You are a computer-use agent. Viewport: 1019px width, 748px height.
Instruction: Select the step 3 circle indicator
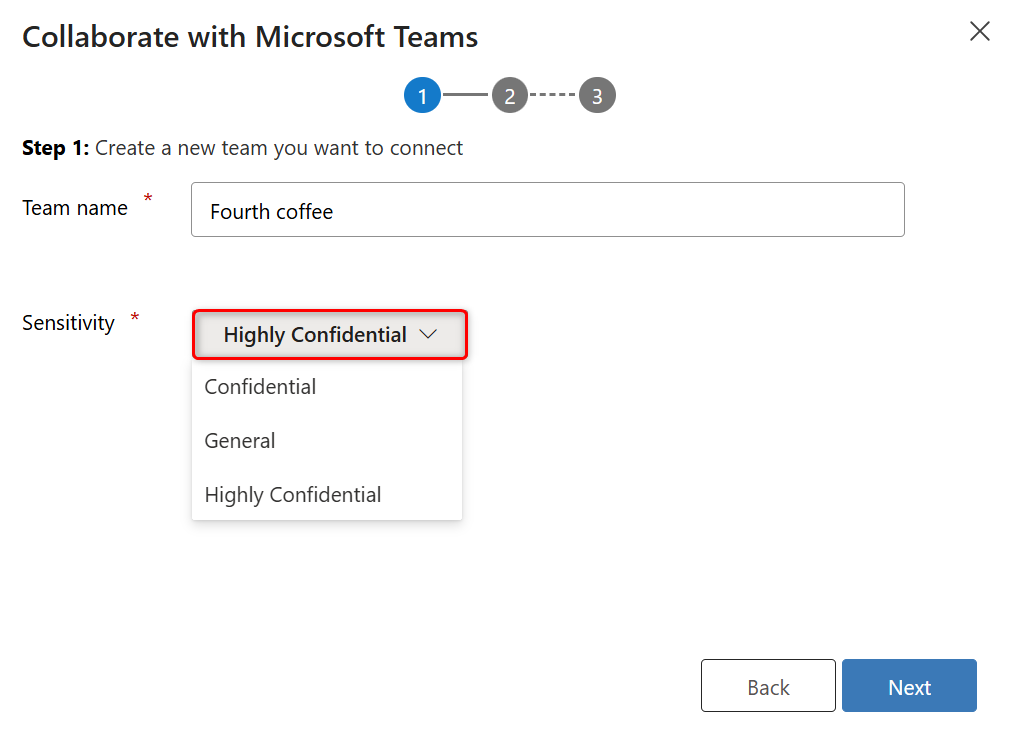597,96
